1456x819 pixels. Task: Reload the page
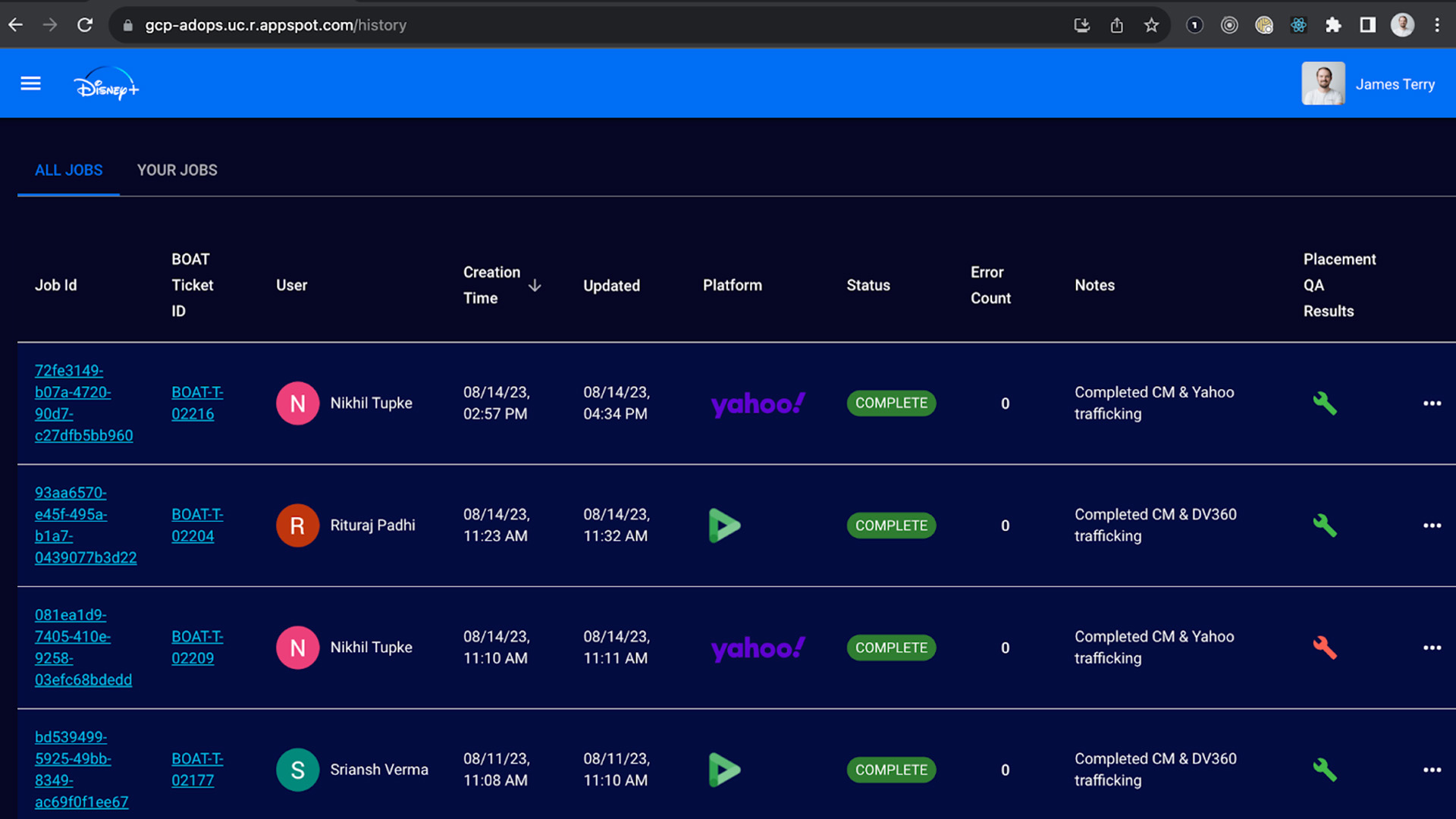click(x=85, y=25)
